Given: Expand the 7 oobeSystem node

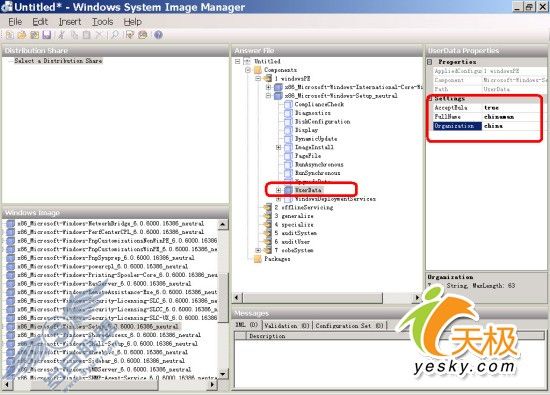Looking at the screenshot, I should 258,250.
